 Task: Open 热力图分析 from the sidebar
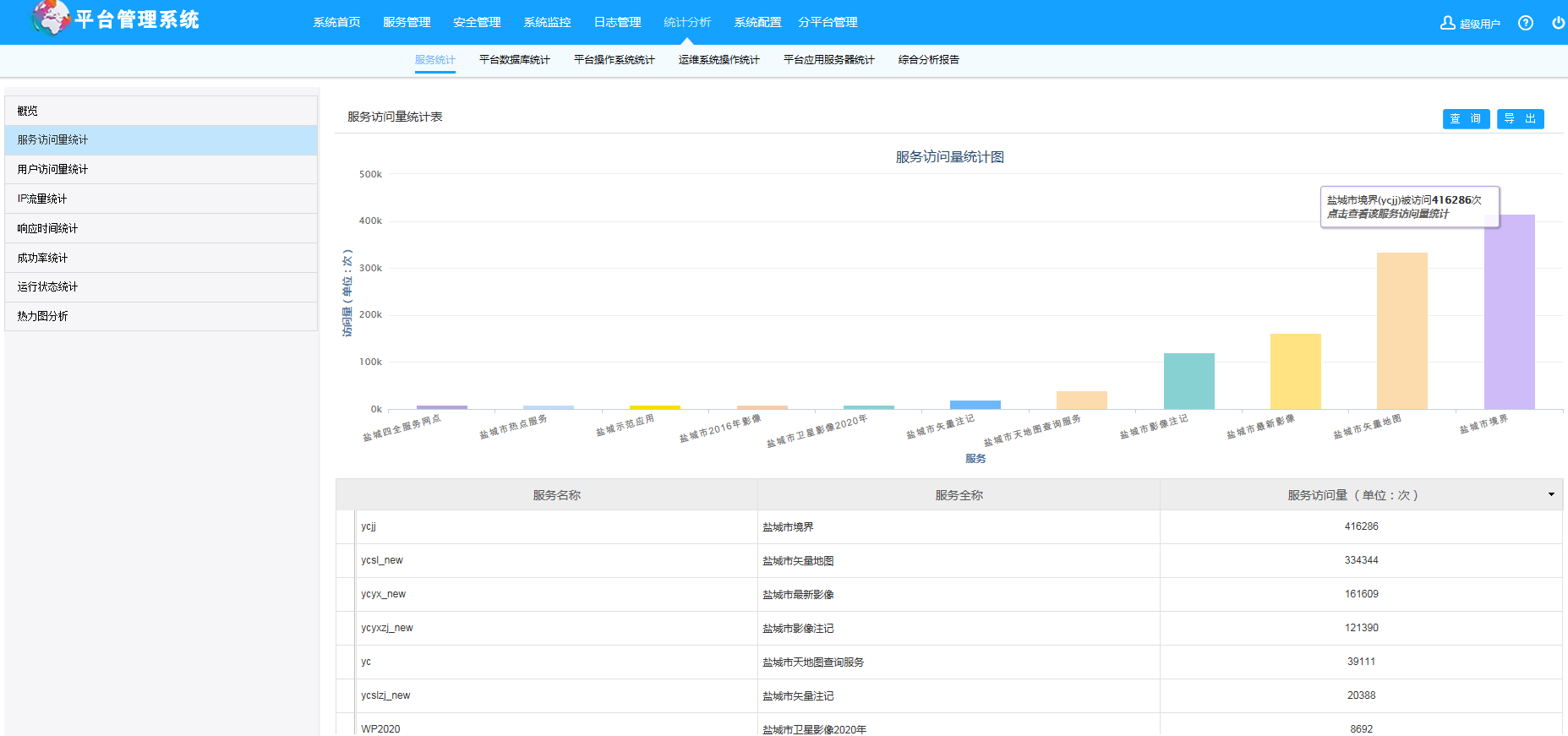click(42, 316)
